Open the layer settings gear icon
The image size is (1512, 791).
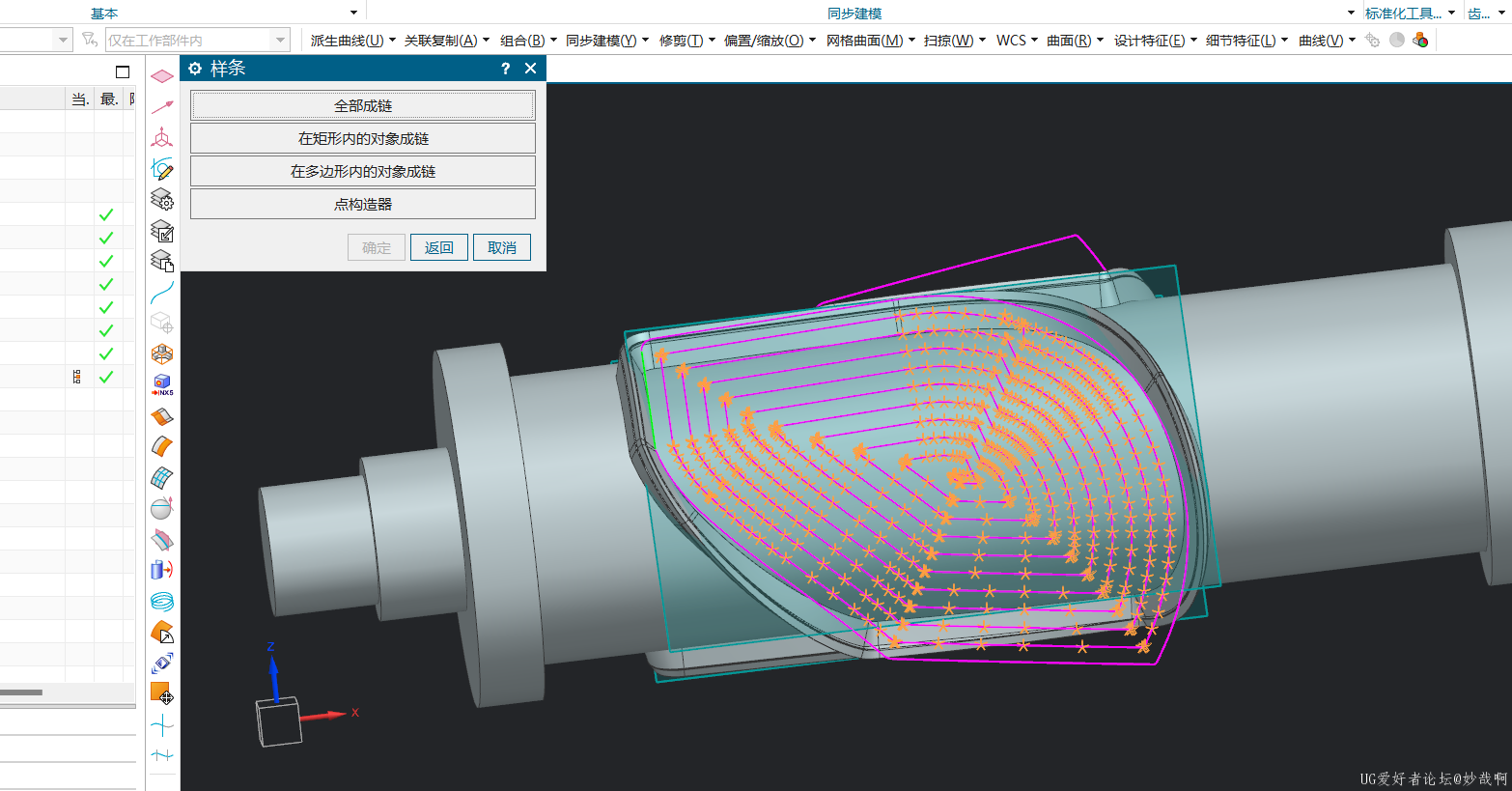coord(162,199)
